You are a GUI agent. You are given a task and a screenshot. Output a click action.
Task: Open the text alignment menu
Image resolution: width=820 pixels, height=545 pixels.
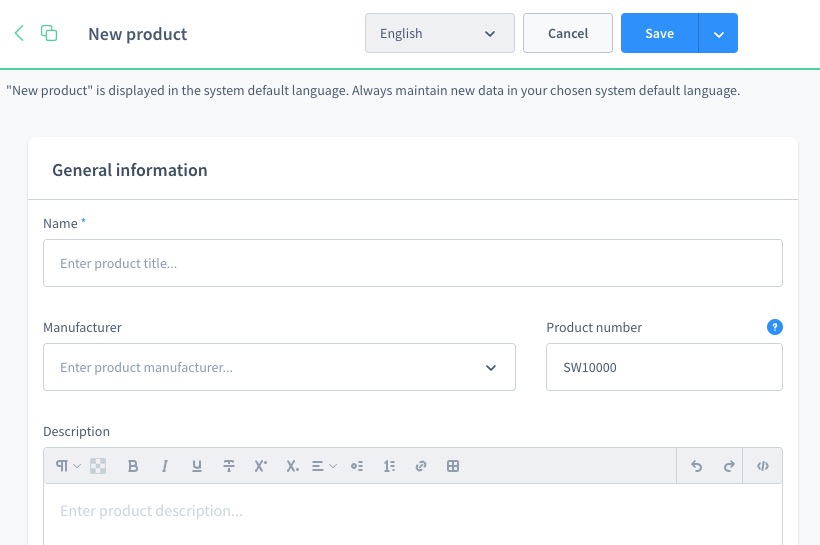tap(324, 465)
